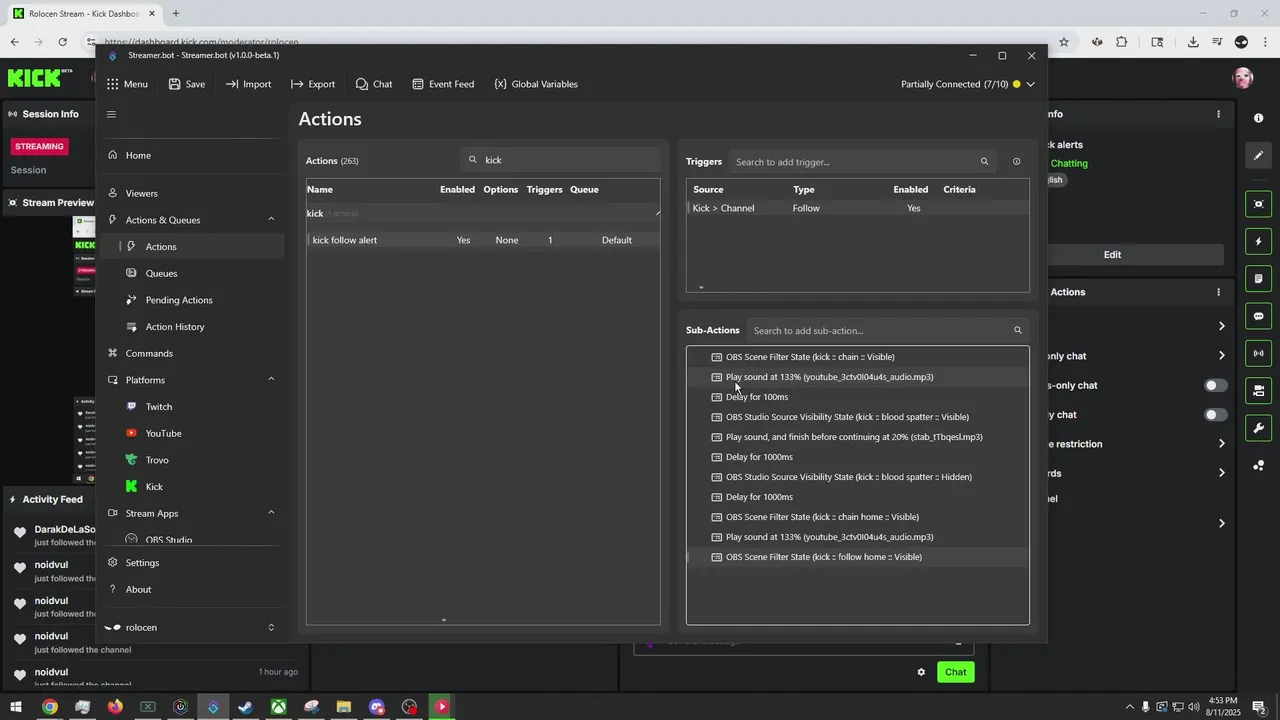Image resolution: width=1280 pixels, height=720 pixels.
Task: Open Steam from the taskbar
Action: coord(245,707)
